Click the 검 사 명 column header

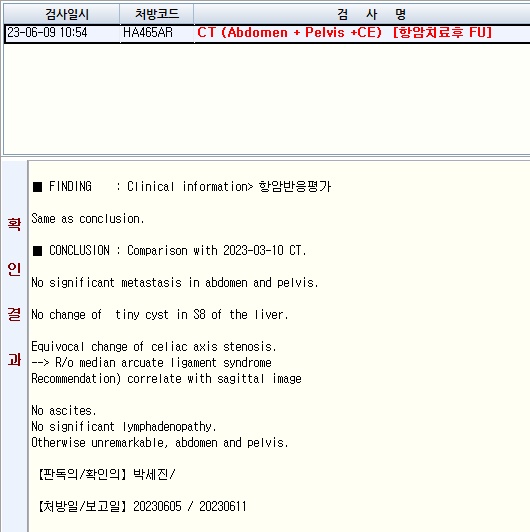click(362, 14)
